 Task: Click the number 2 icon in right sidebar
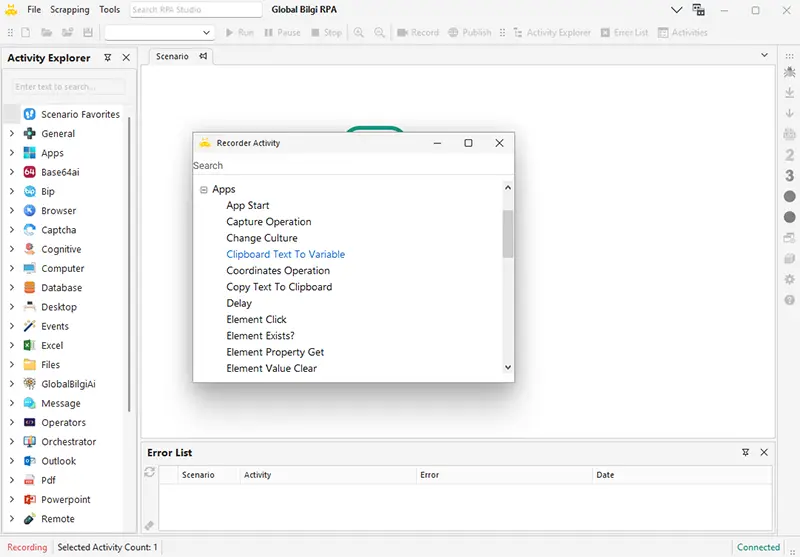[789, 155]
